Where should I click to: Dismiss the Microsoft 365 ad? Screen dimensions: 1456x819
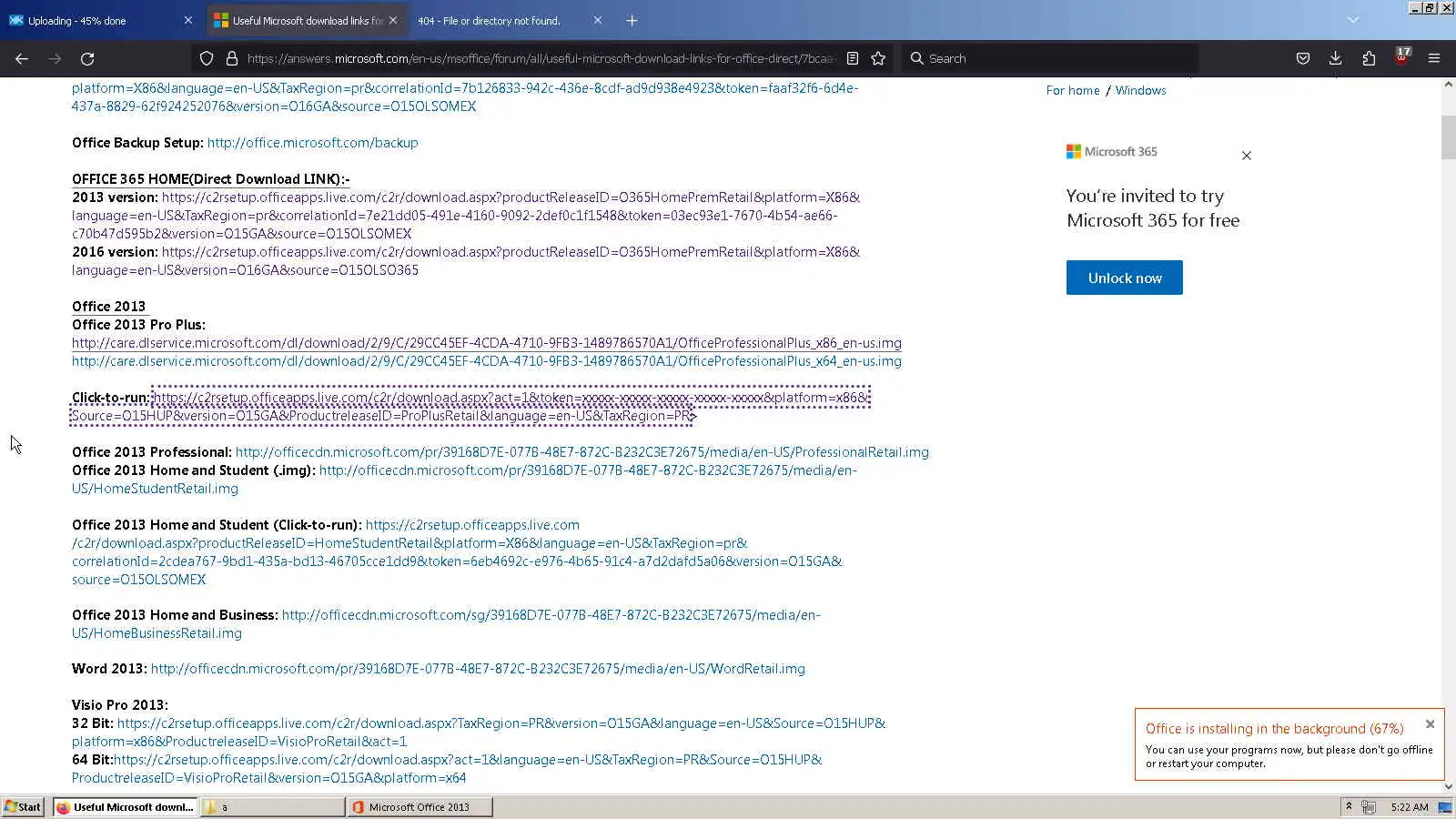pyautogui.click(x=1247, y=156)
